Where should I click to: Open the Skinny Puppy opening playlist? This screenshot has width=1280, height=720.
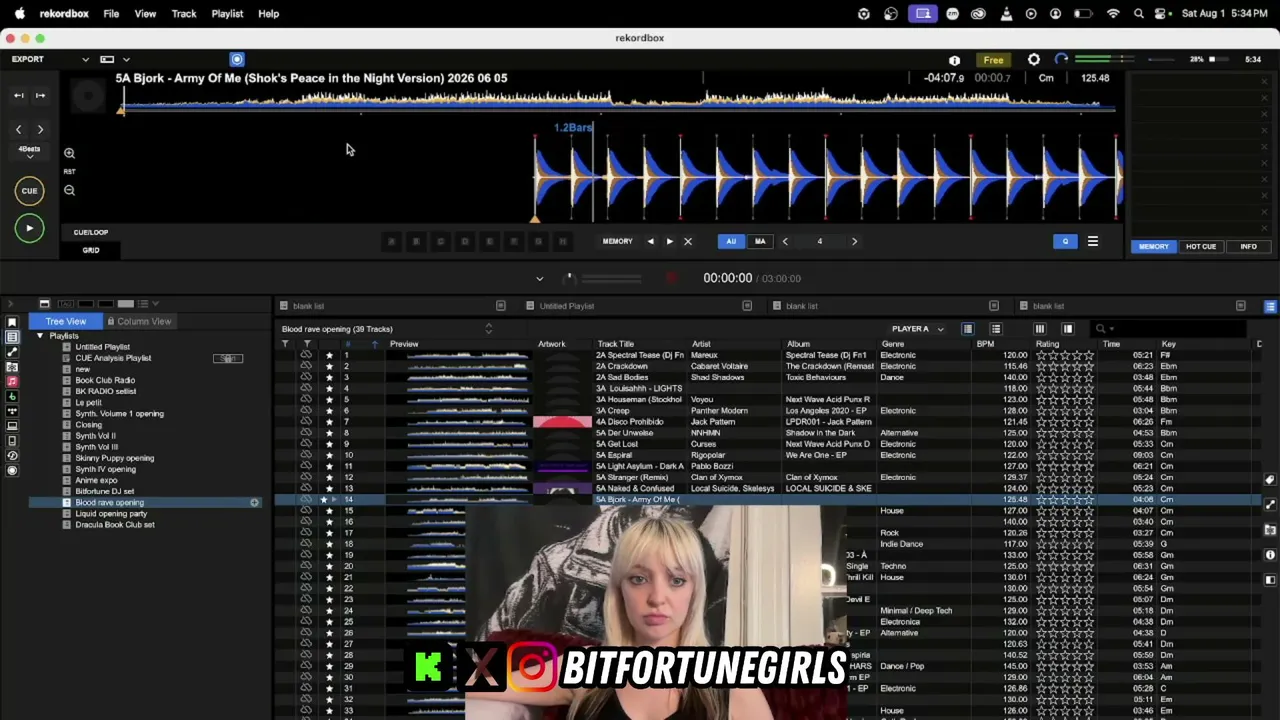[115, 458]
